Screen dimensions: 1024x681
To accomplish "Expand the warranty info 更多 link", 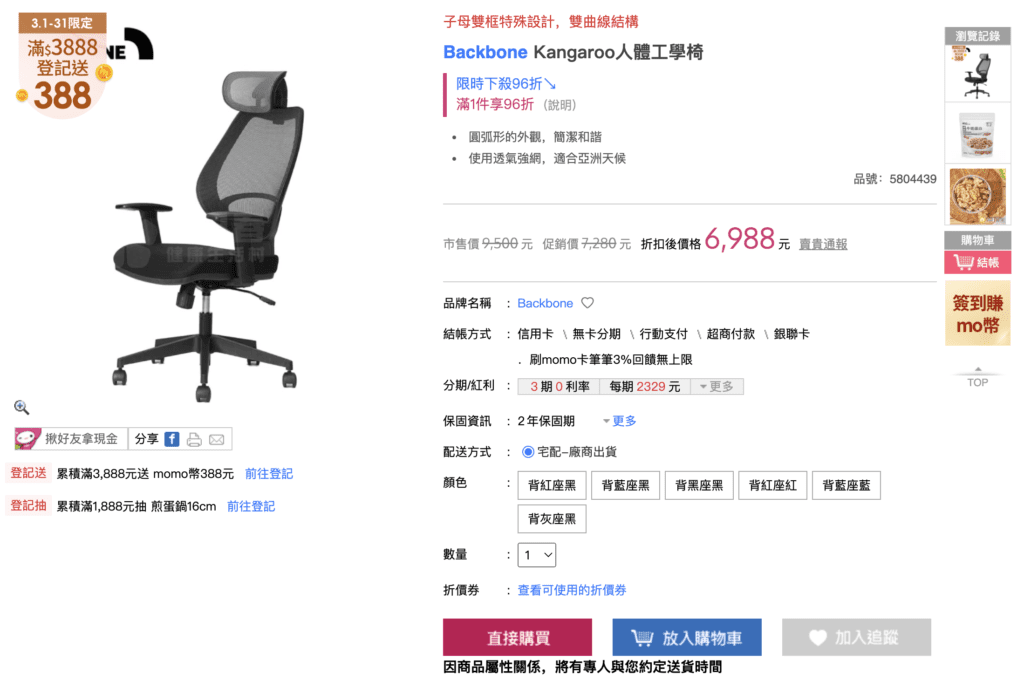I will click(619, 421).
